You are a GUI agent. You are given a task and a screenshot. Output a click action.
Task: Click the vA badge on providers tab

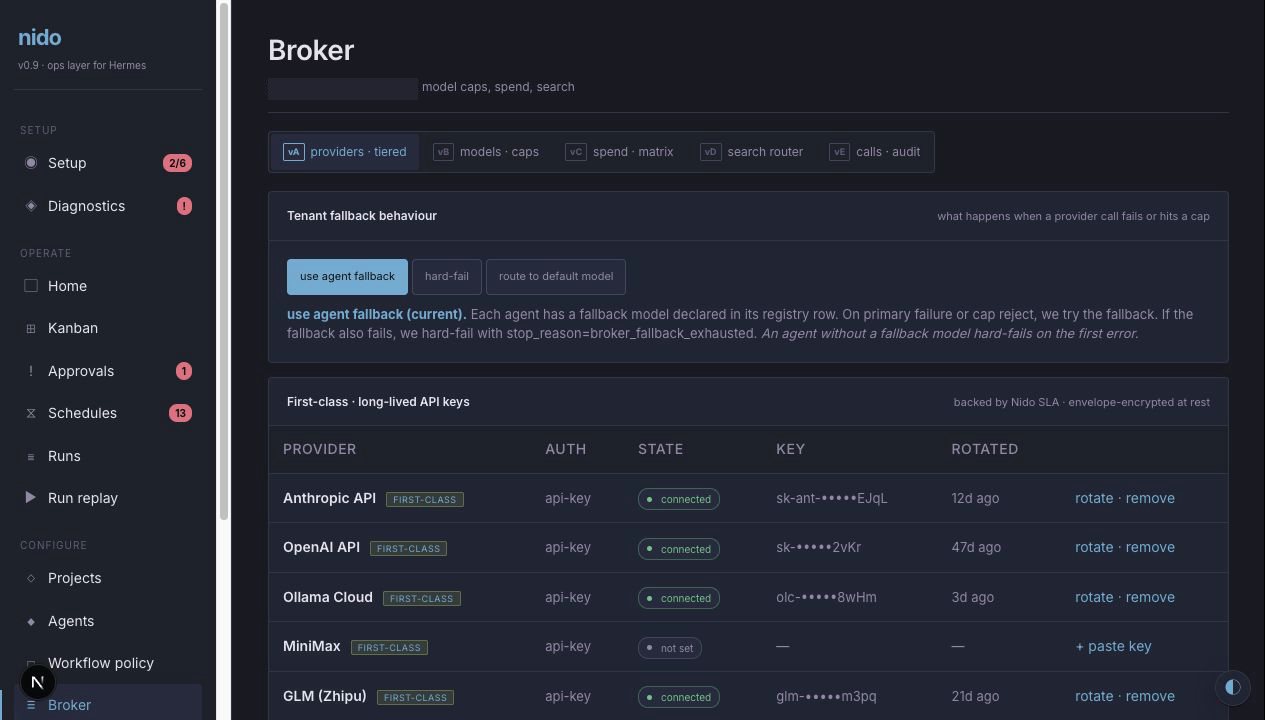293,152
